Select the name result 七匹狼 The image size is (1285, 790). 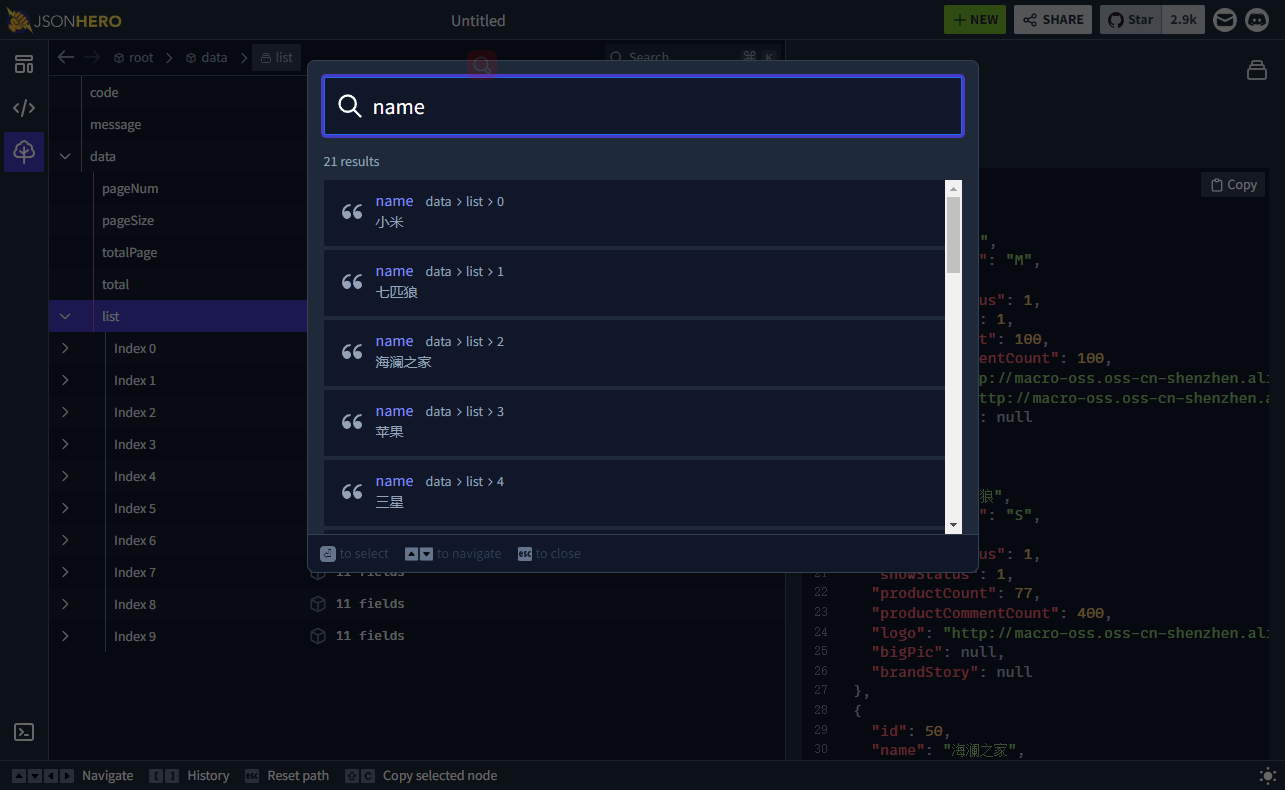634,283
